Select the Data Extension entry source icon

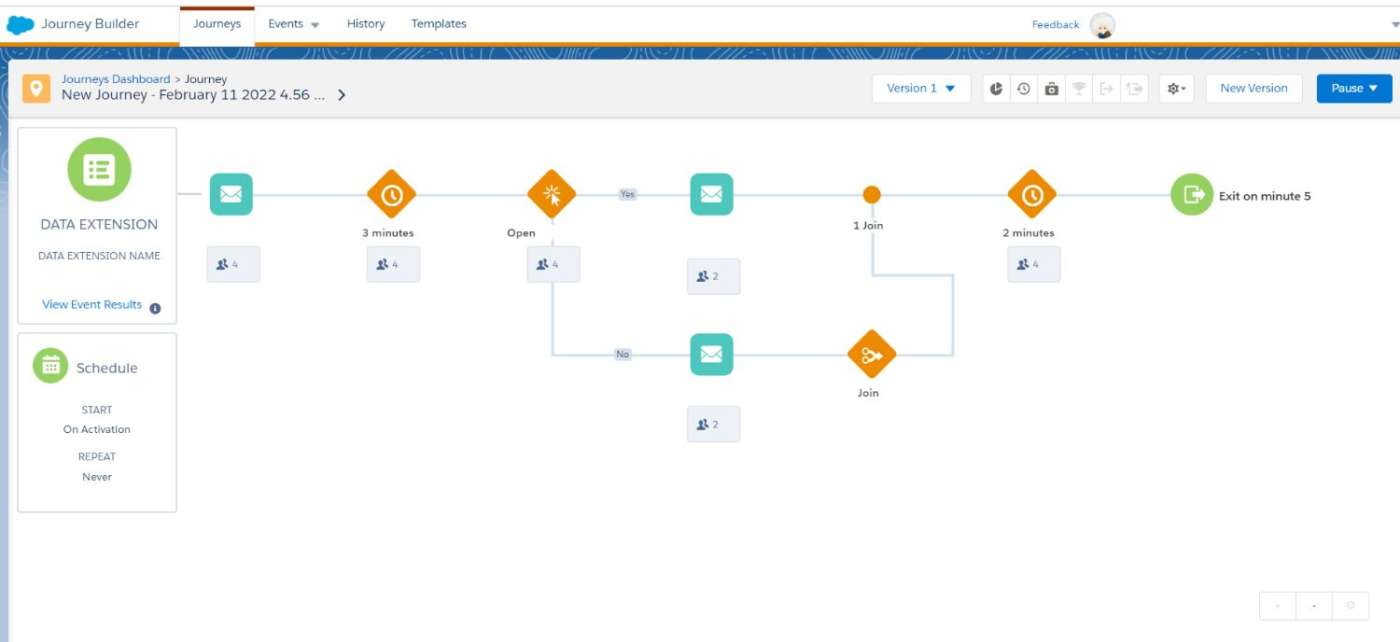coord(98,169)
